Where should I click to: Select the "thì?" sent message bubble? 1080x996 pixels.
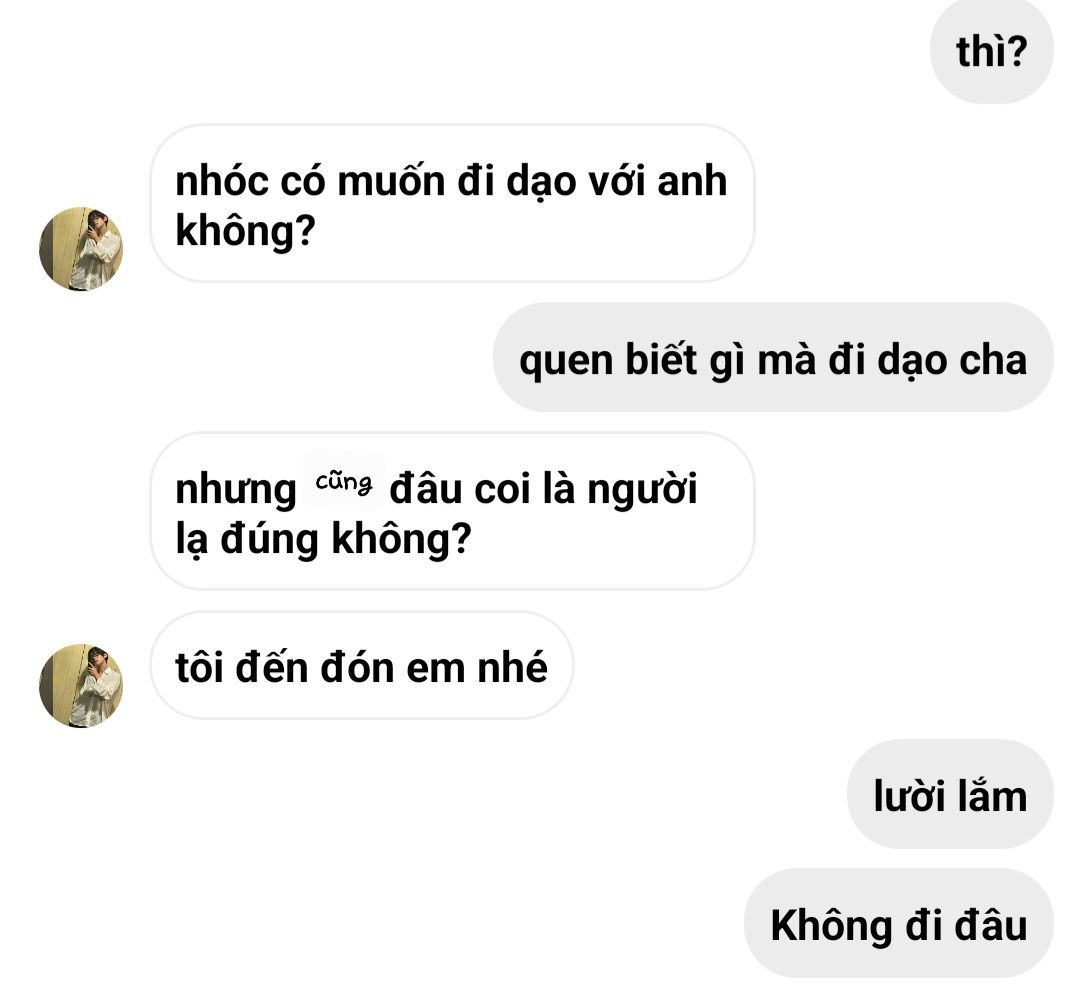pos(991,52)
